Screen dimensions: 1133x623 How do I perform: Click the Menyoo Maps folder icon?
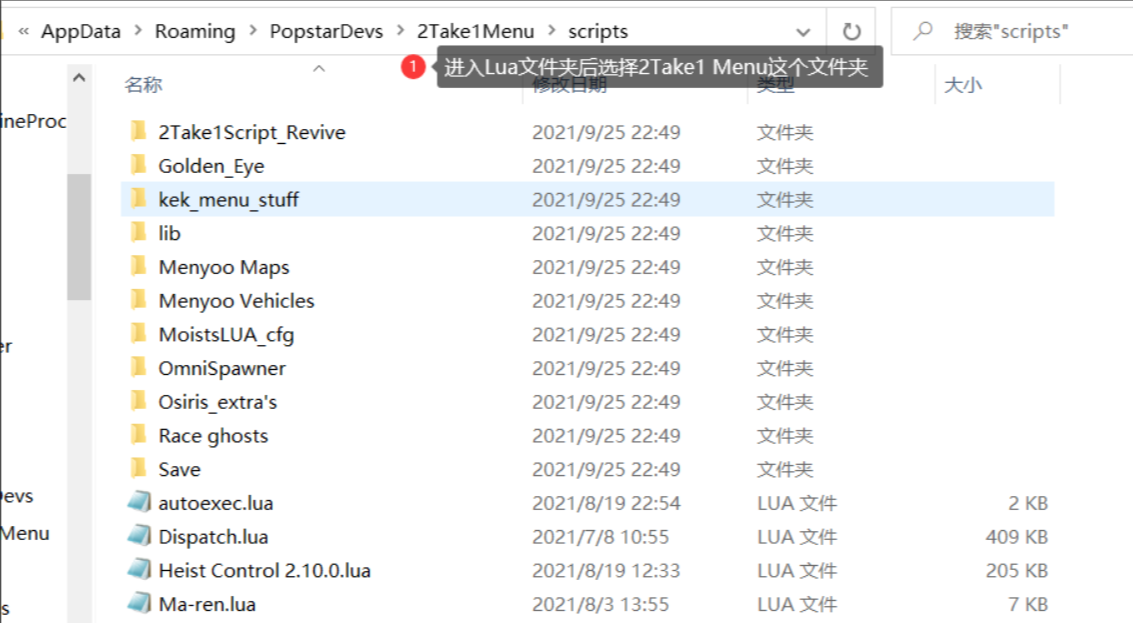138,267
